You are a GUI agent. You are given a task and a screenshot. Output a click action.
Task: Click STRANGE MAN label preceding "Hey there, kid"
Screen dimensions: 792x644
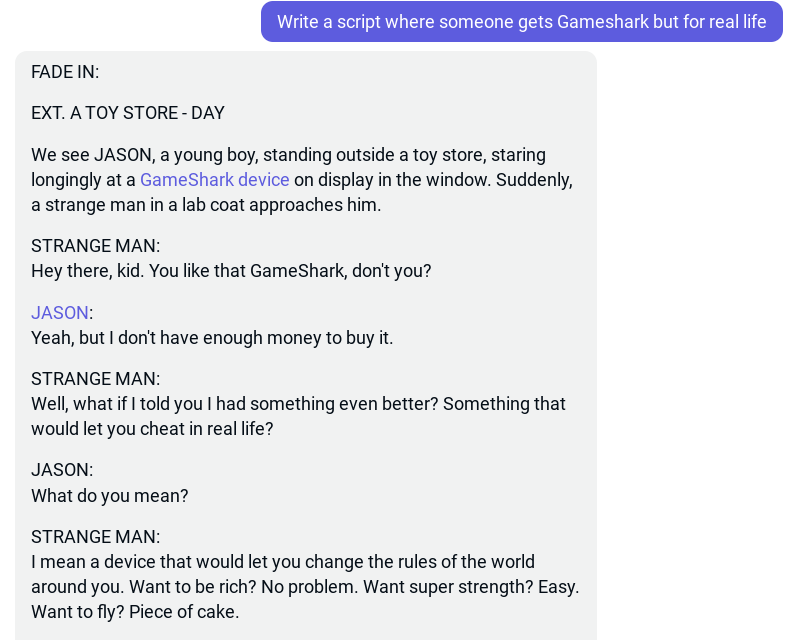tap(95, 246)
